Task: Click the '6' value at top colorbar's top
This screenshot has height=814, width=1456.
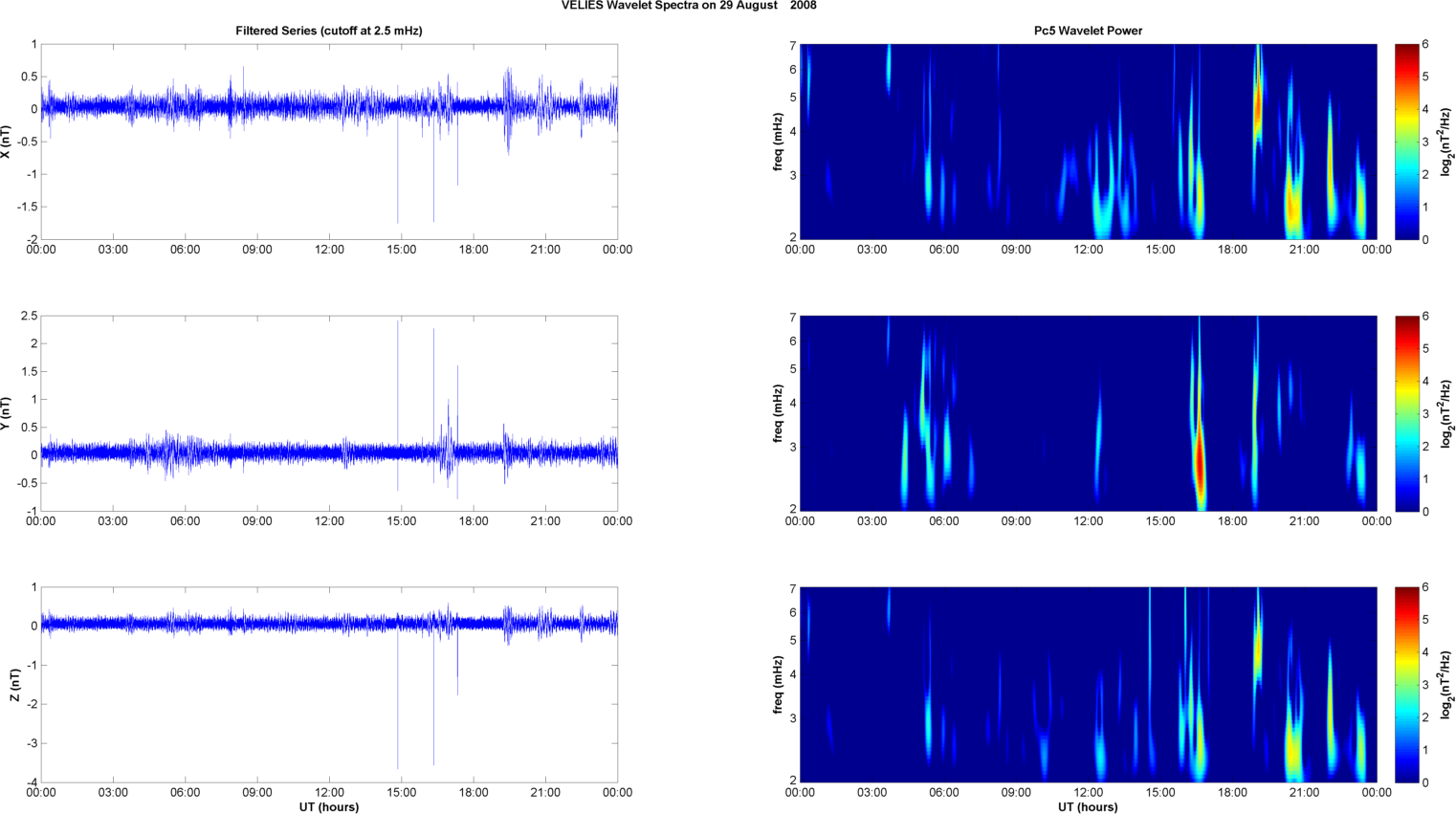Action: pyautogui.click(x=1425, y=44)
